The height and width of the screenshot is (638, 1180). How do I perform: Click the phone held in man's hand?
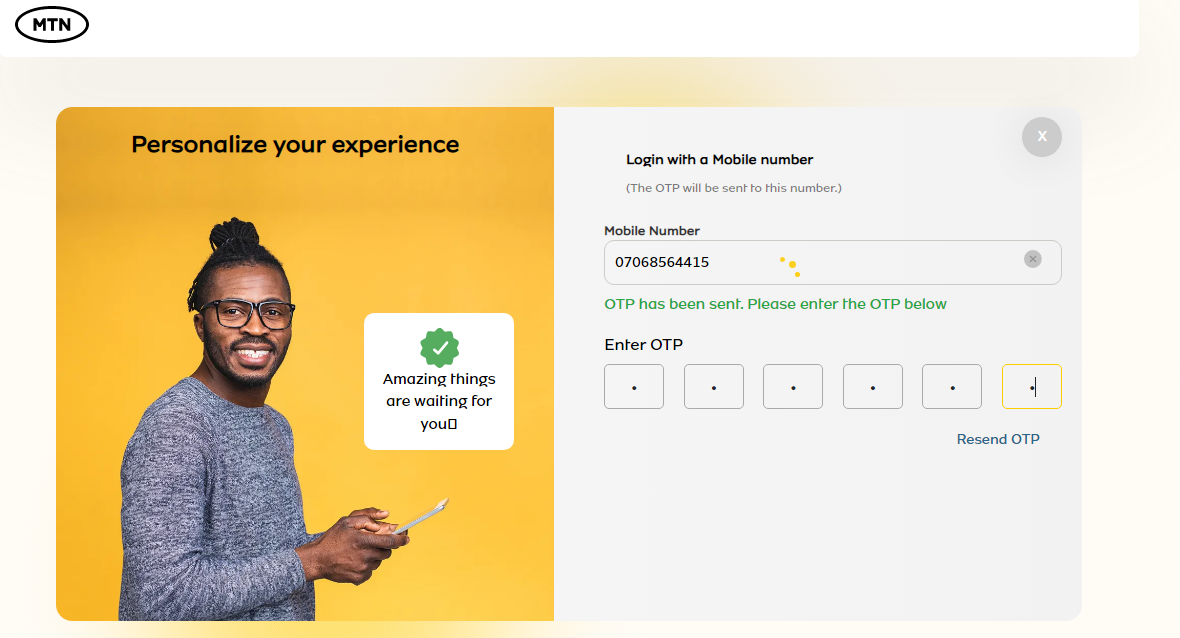click(421, 516)
